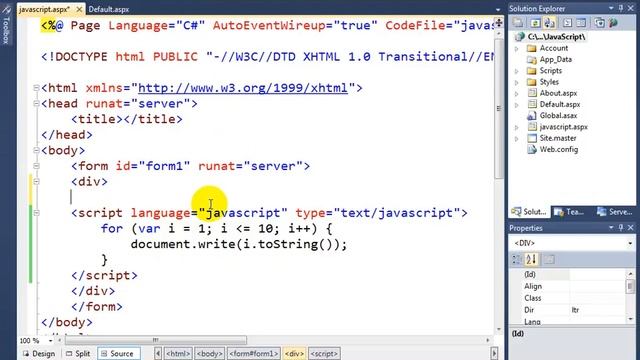Click the Refresh icon in Solution Explorer
This screenshot has width=640, height=360.
535,23
